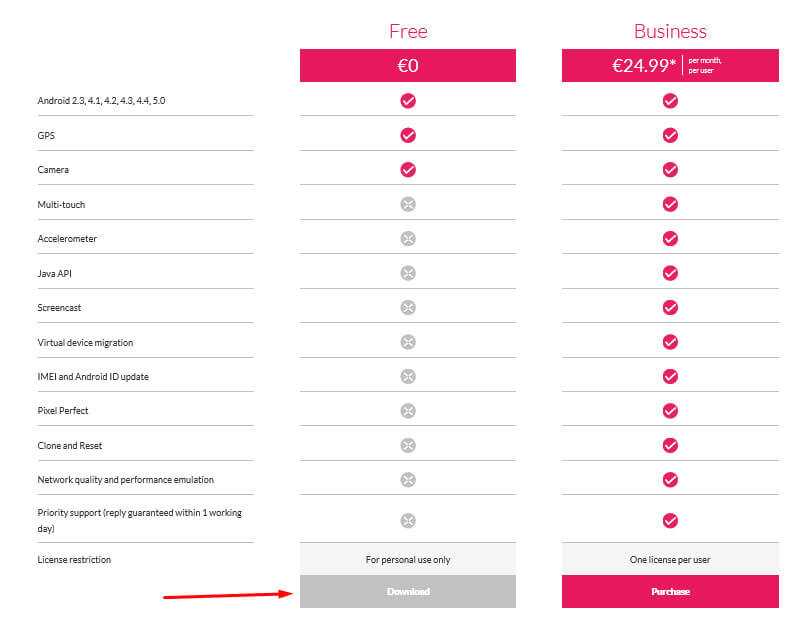801x617 pixels.
Task: Click the Free plan Screencast unavailable icon
Action: 408,307
